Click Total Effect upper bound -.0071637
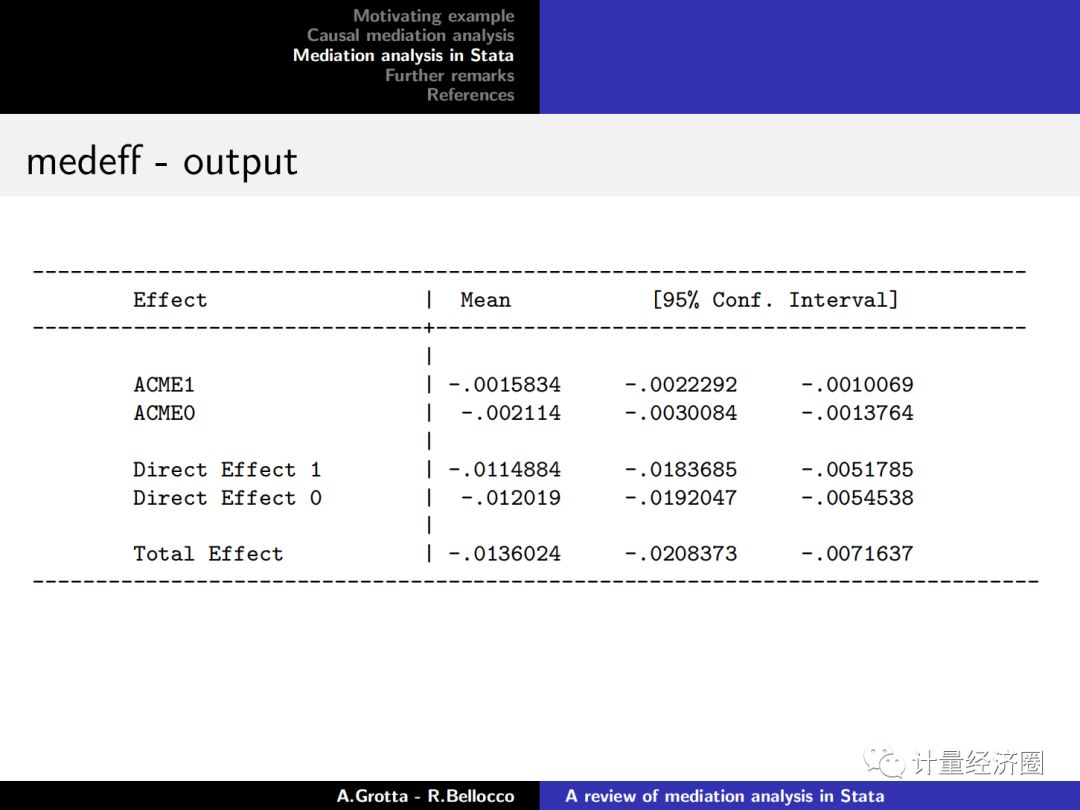 (858, 554)
